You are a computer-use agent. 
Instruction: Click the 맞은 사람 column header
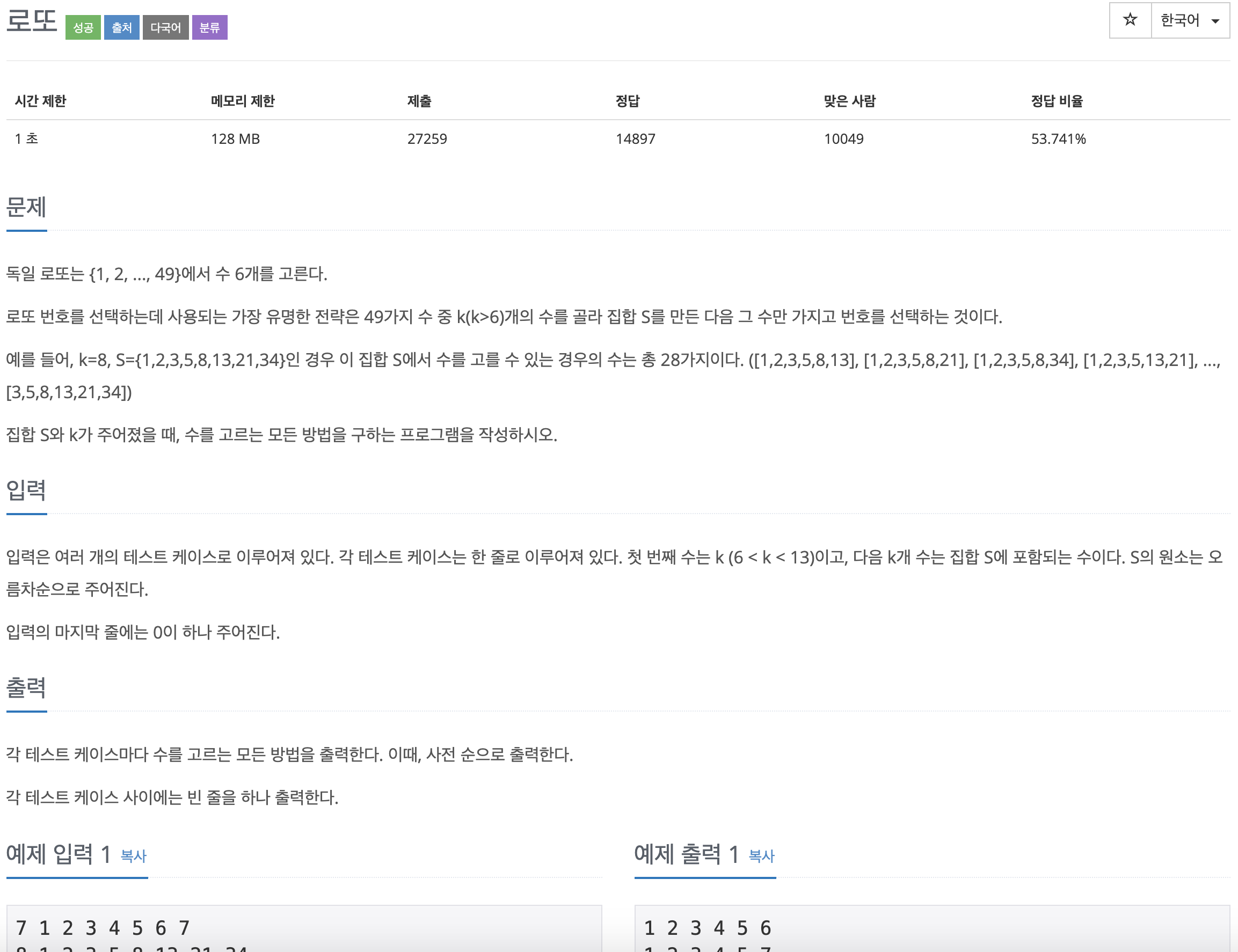[x=849, y=101]
